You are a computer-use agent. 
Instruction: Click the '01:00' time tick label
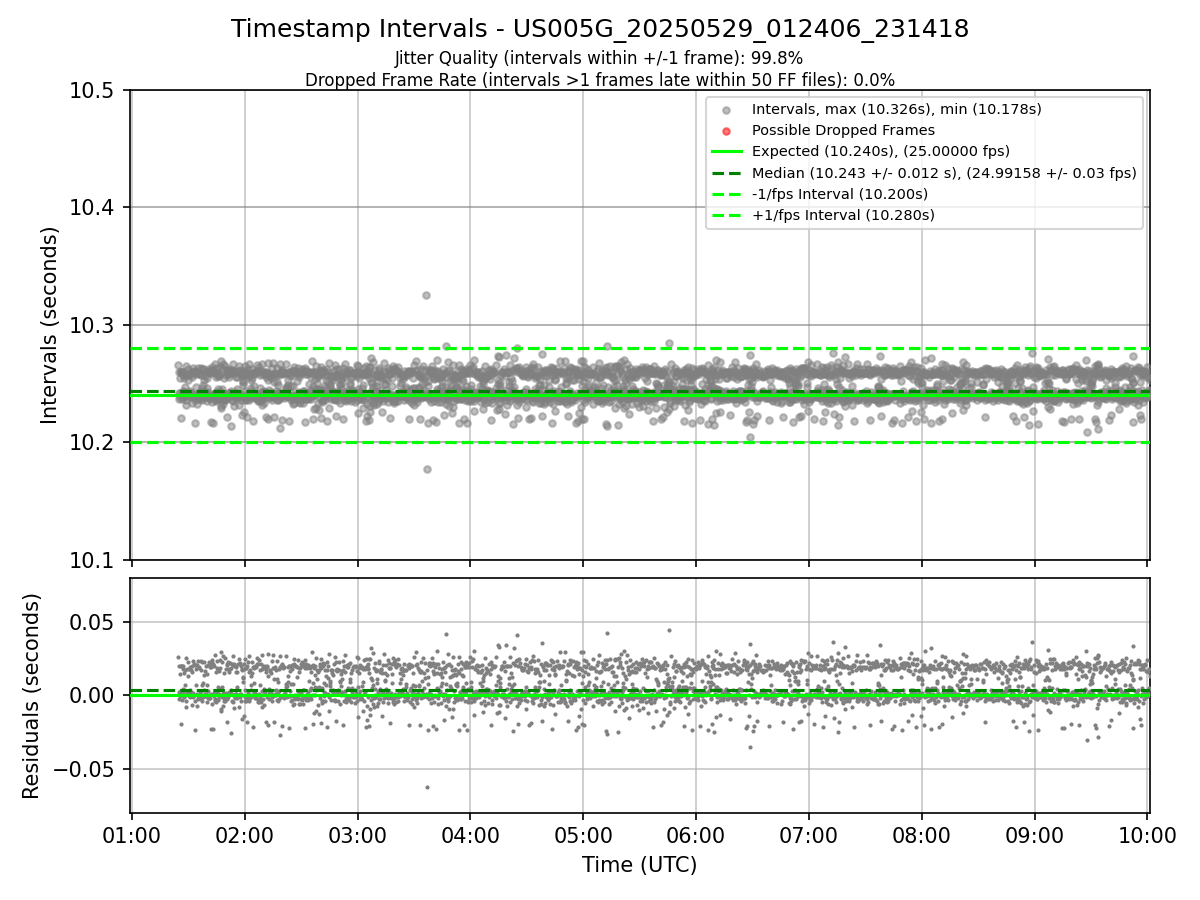pos(132,834)
